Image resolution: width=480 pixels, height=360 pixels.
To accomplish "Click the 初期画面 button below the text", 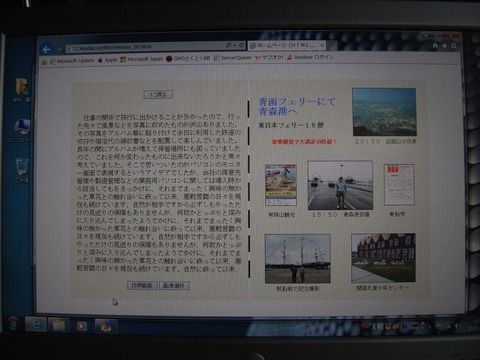I will pyautogui.click(x=142, y=285).
